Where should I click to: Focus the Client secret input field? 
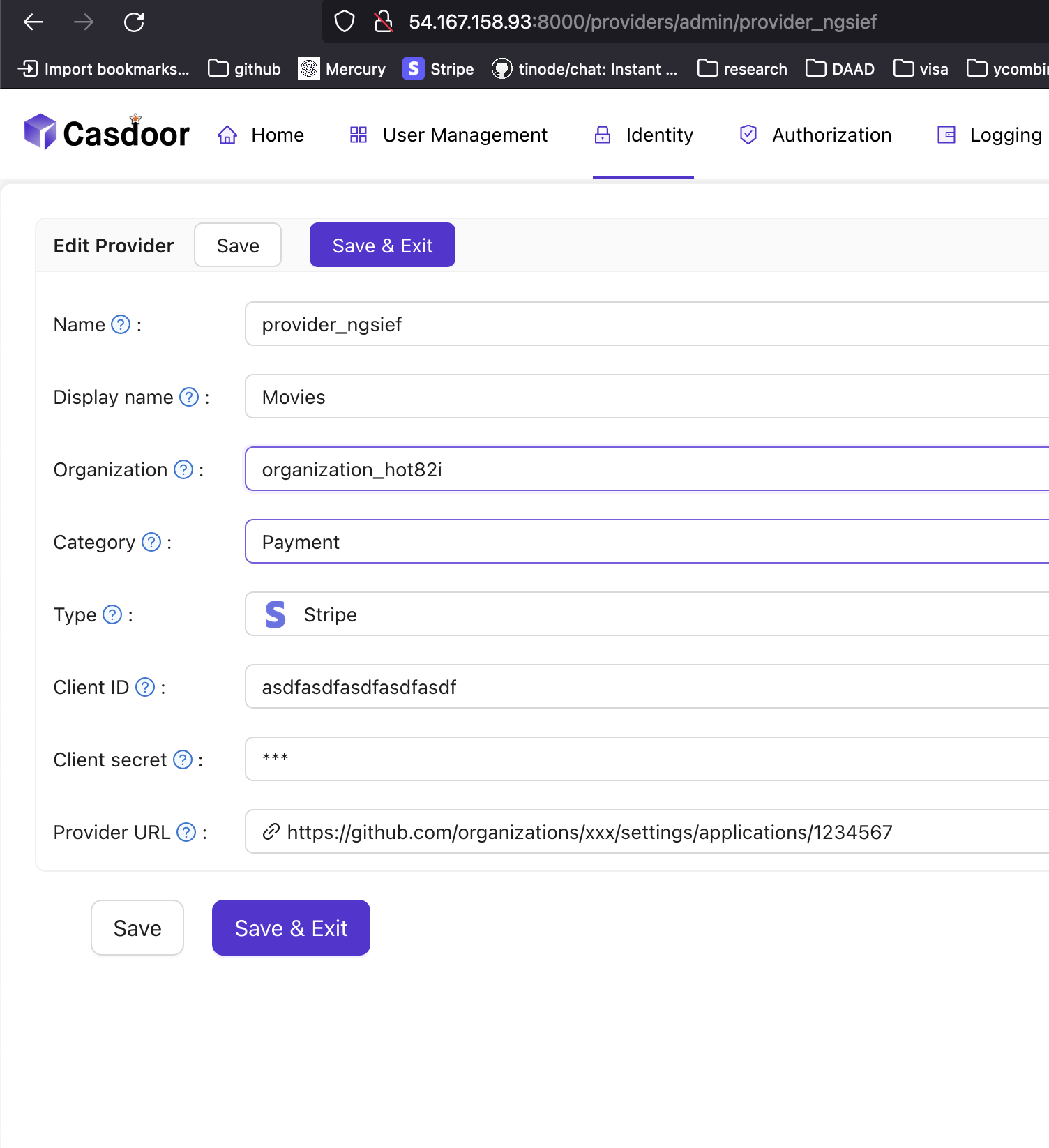(x=647, y=760)
